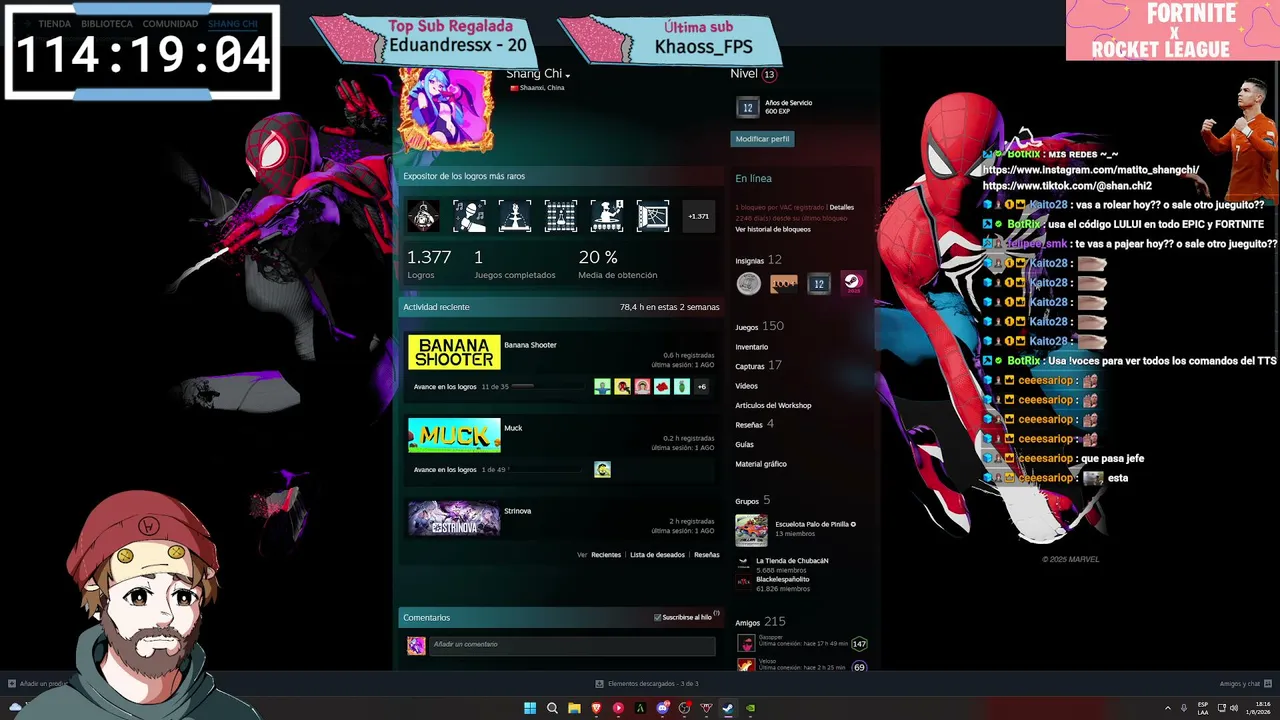Open the SHANG CHI profile menu

coord(233,24)
